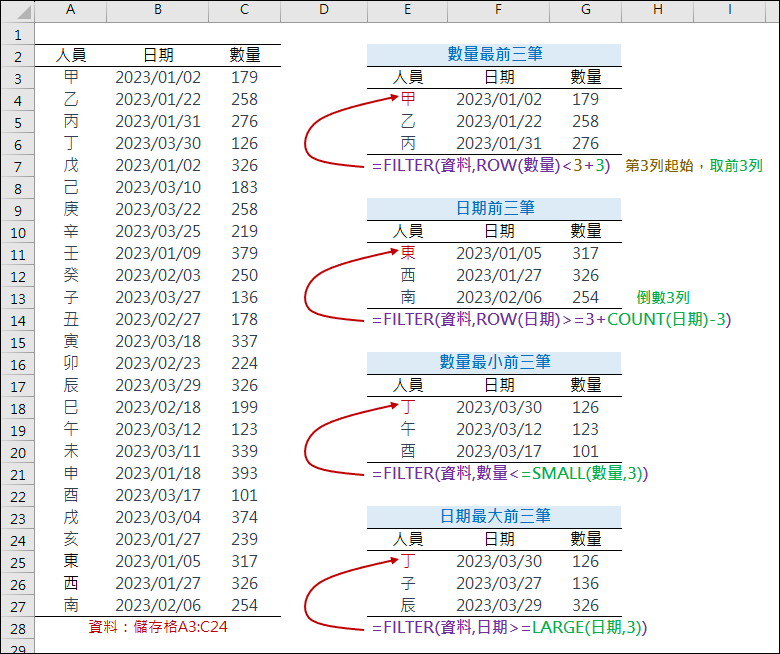Screen dimensions: 780x654
Task: Select cell 庚 in column A
Action: pyautogui.click(x=71, y=209)
